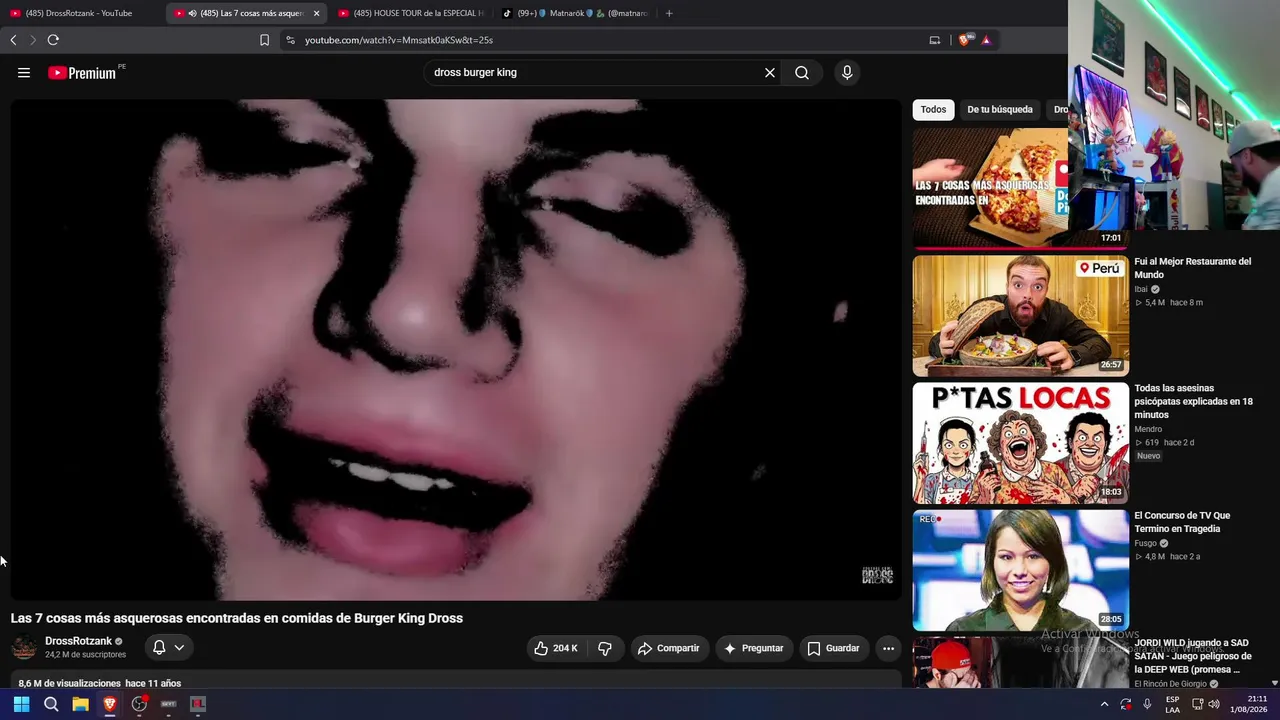This screenshot has height=720, width=1280.
Task: Open the taskbar clock showing 21:11
Action: 1249,704
